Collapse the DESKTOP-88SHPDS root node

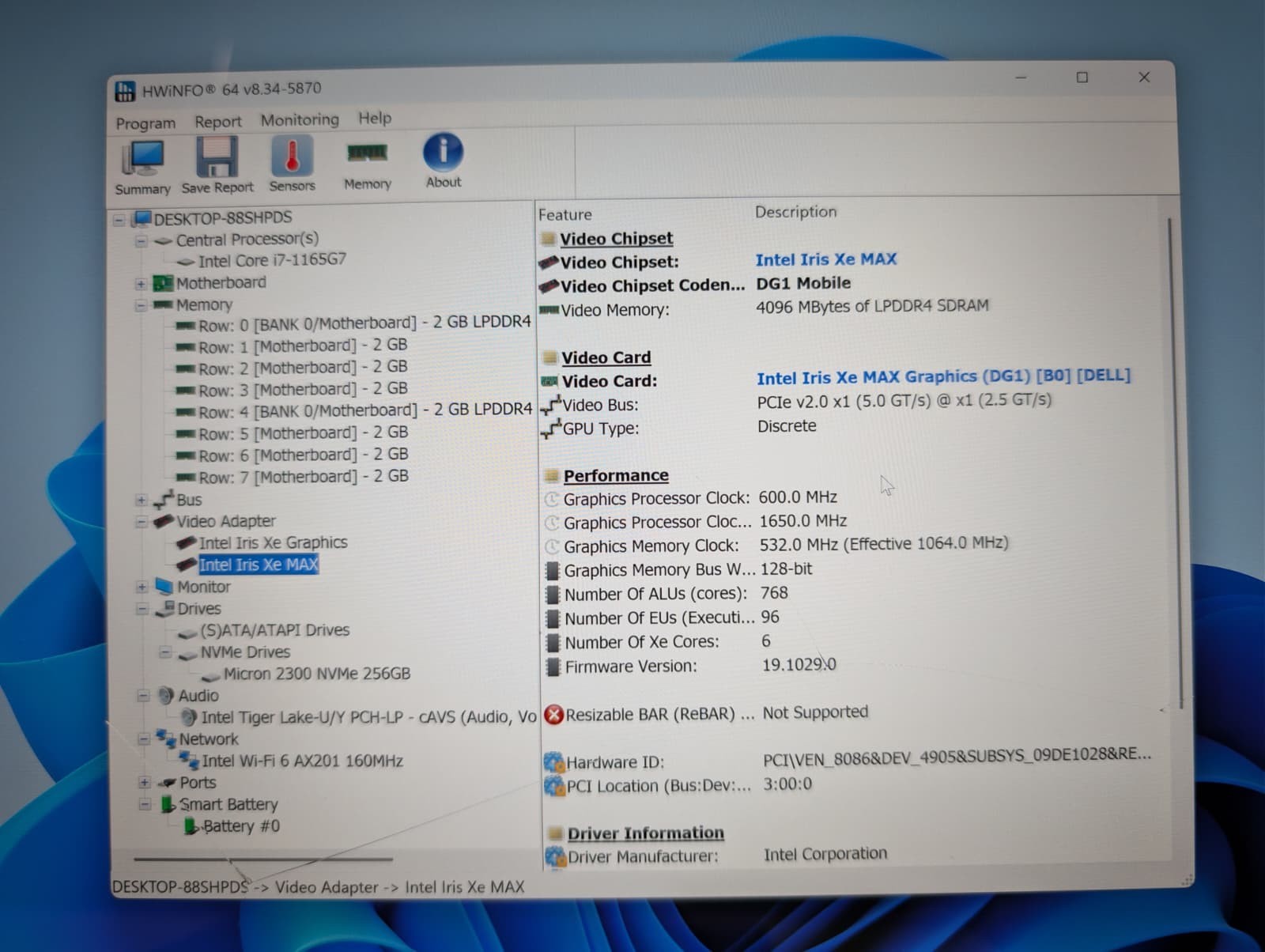click(119, 219)
